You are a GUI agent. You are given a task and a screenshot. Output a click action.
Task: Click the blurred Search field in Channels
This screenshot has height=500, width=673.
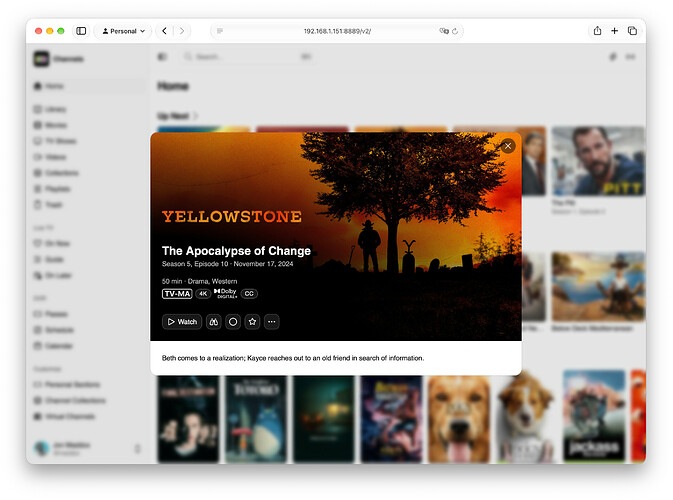tap(247, 57)
